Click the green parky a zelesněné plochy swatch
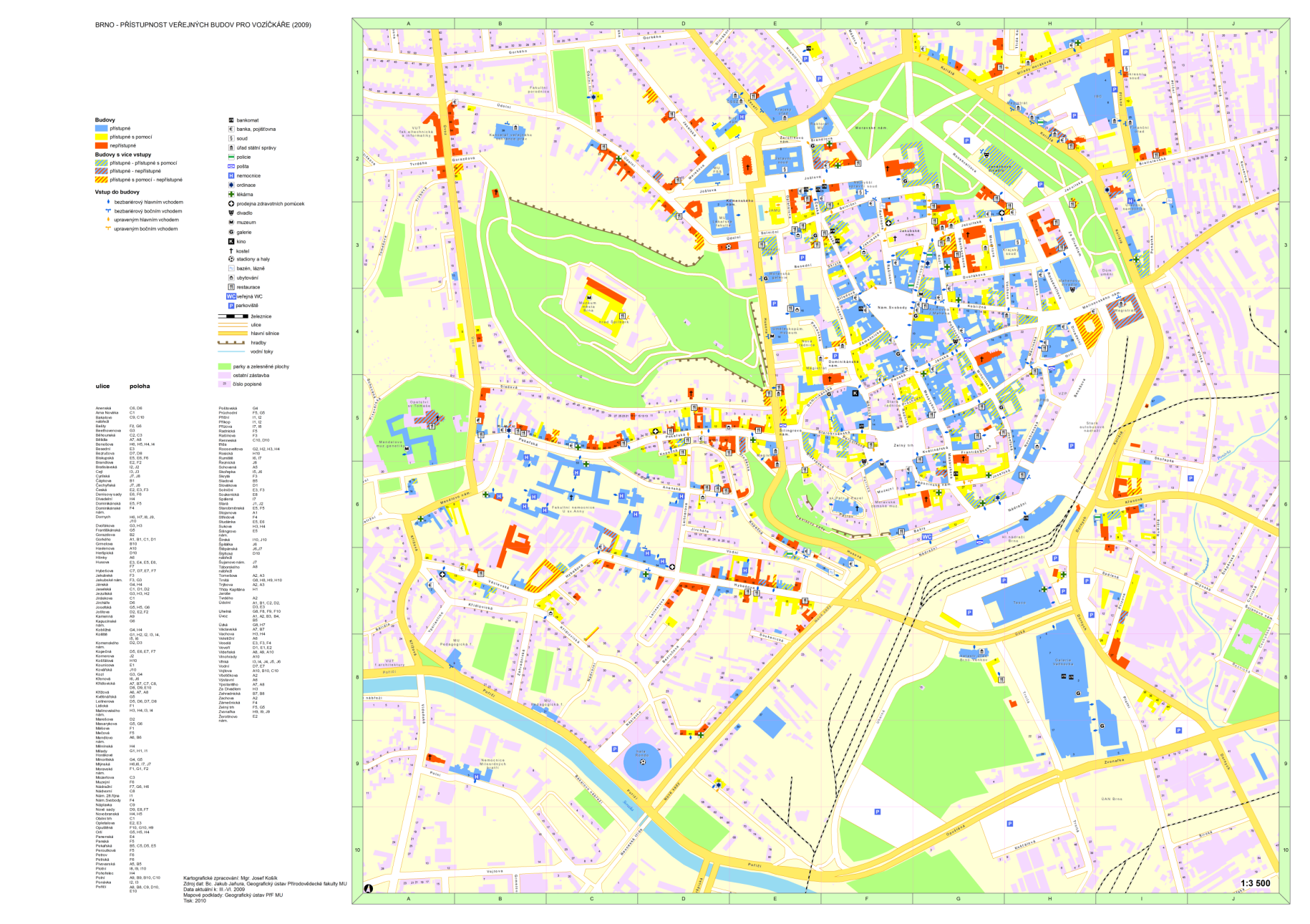 (x=224, y=366)
